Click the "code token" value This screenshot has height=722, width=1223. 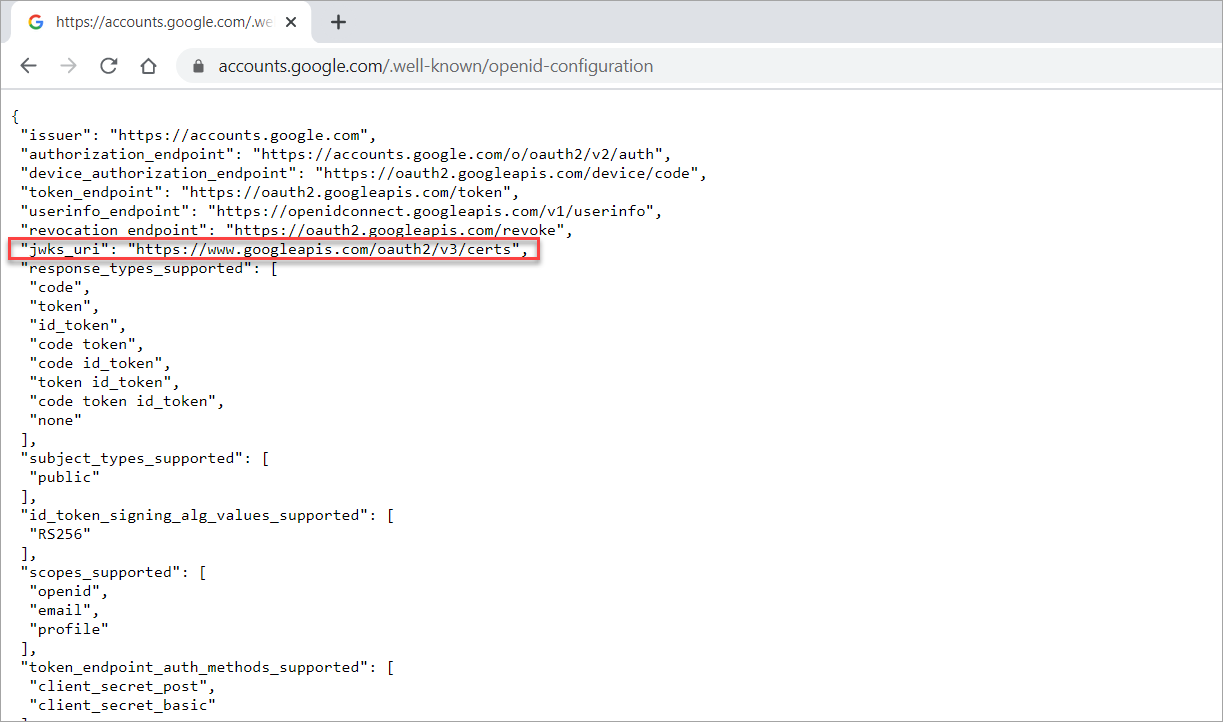(82, 344)
